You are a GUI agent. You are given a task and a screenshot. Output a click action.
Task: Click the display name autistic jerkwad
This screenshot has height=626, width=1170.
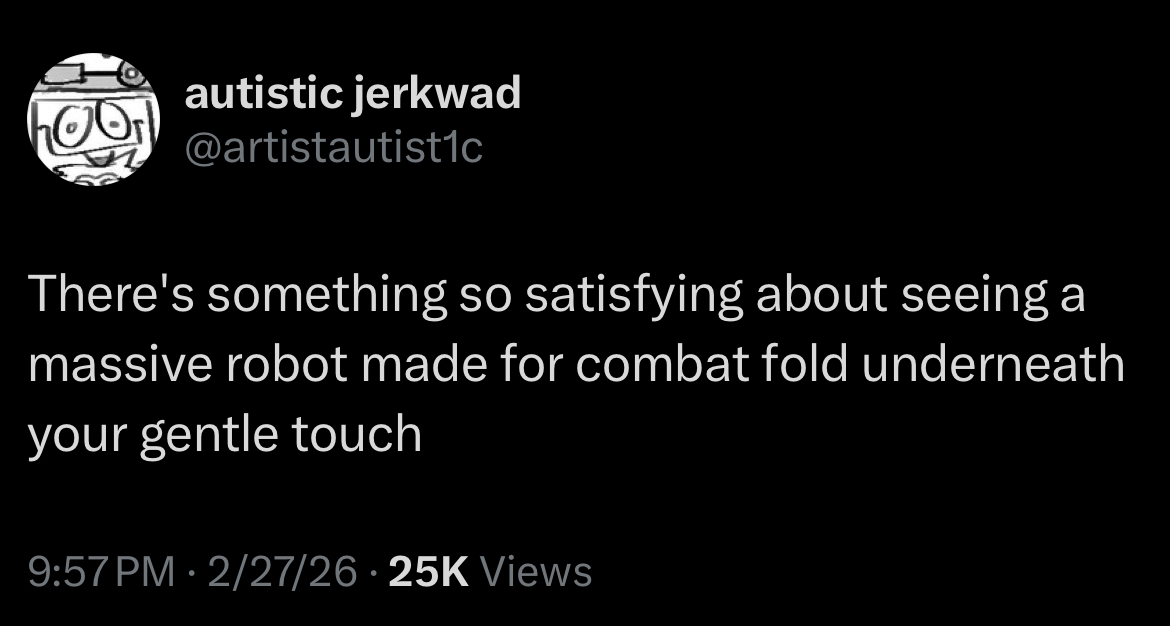352,95
